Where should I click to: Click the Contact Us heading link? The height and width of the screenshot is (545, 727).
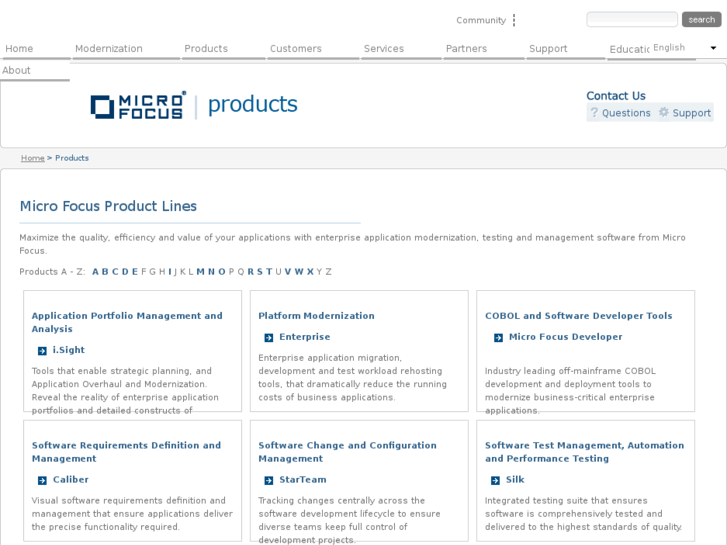616,96
